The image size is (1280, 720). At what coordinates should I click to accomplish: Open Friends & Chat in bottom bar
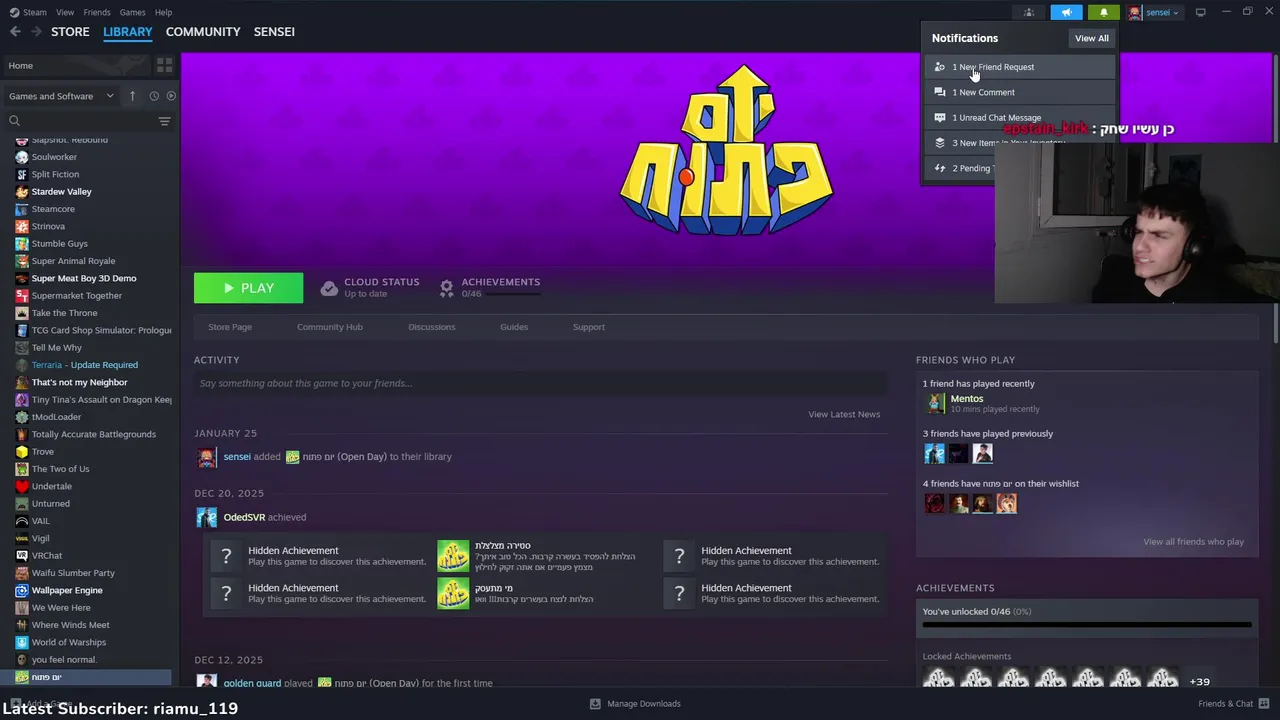1233,703
